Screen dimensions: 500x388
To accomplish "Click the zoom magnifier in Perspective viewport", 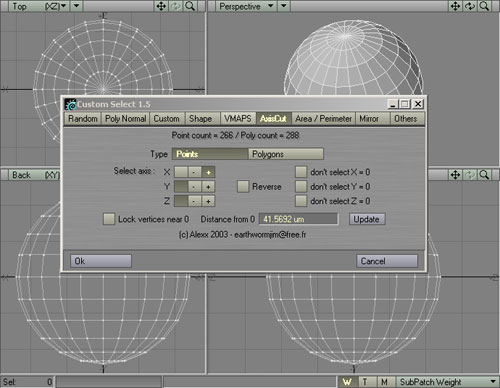I will pyautogui.click(x=484, y=6).
